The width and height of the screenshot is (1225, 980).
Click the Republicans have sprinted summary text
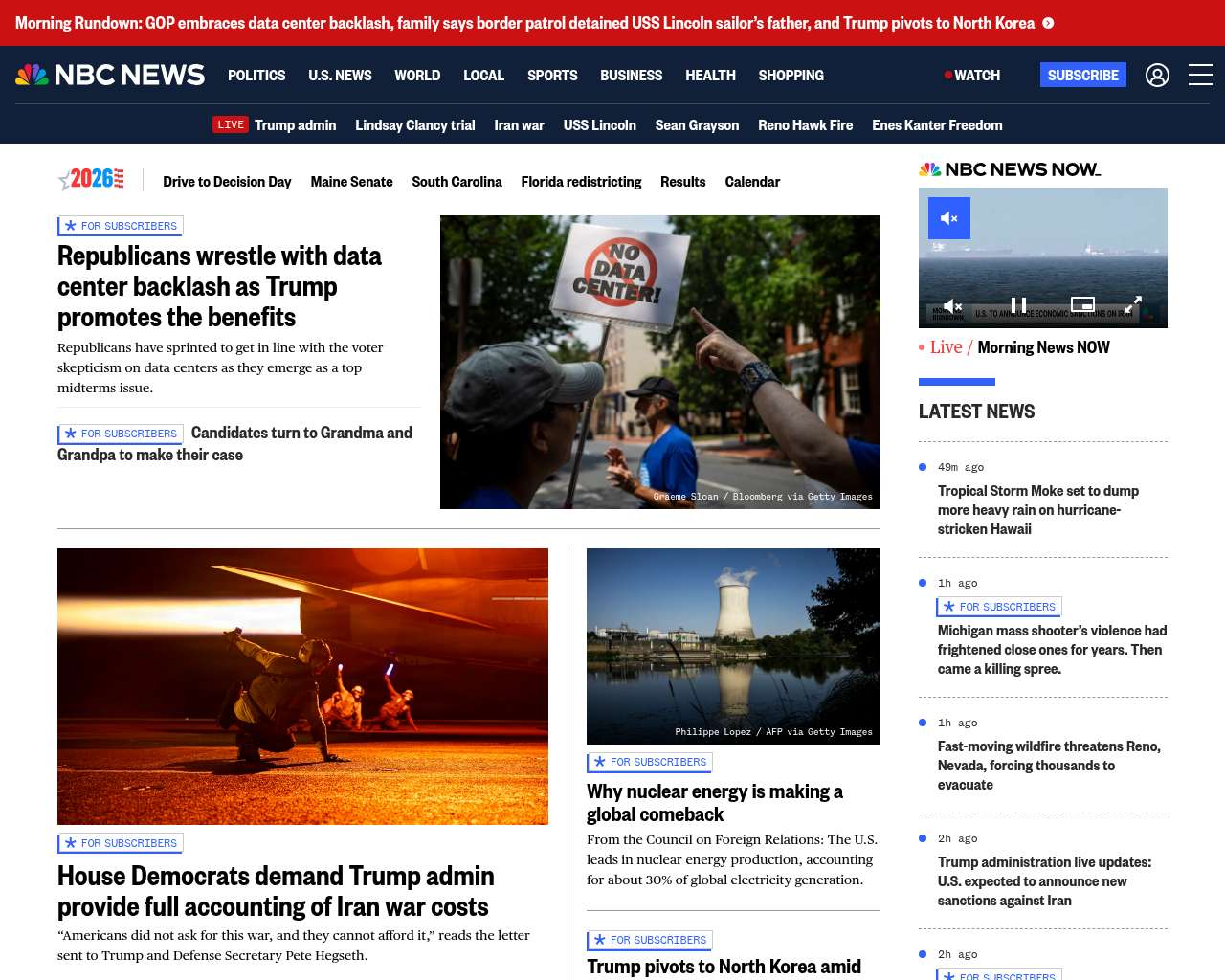coord(220,367)
